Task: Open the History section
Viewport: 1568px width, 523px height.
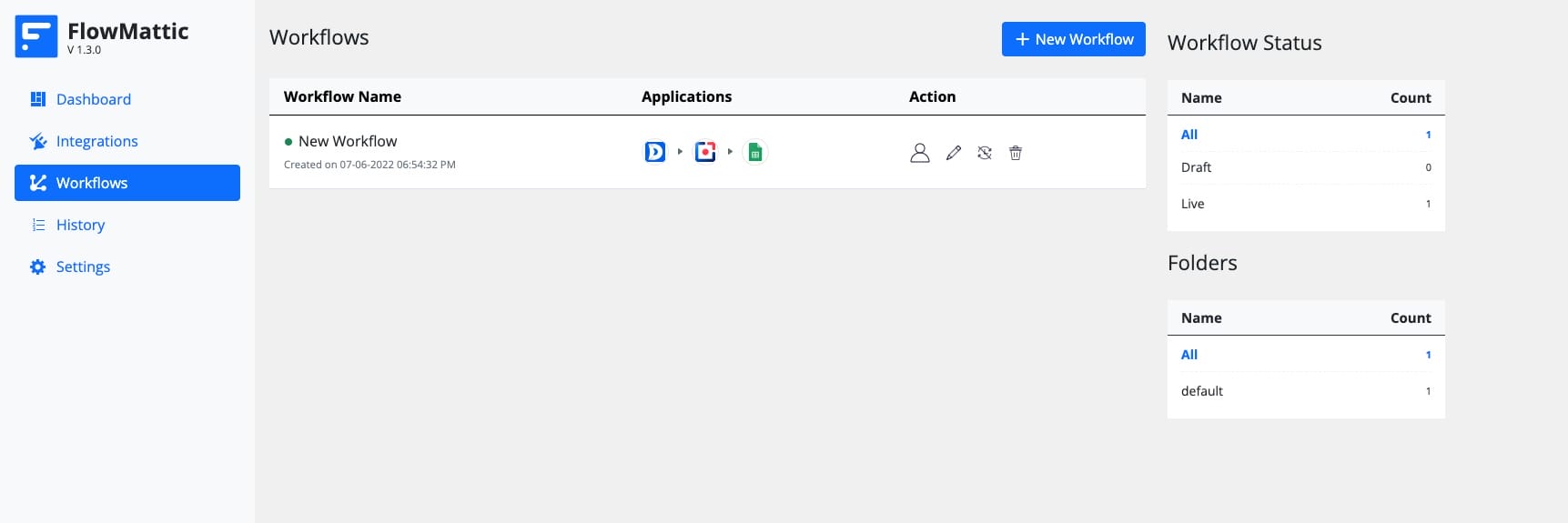Action: pyautogui.click(x=80, y=225)
